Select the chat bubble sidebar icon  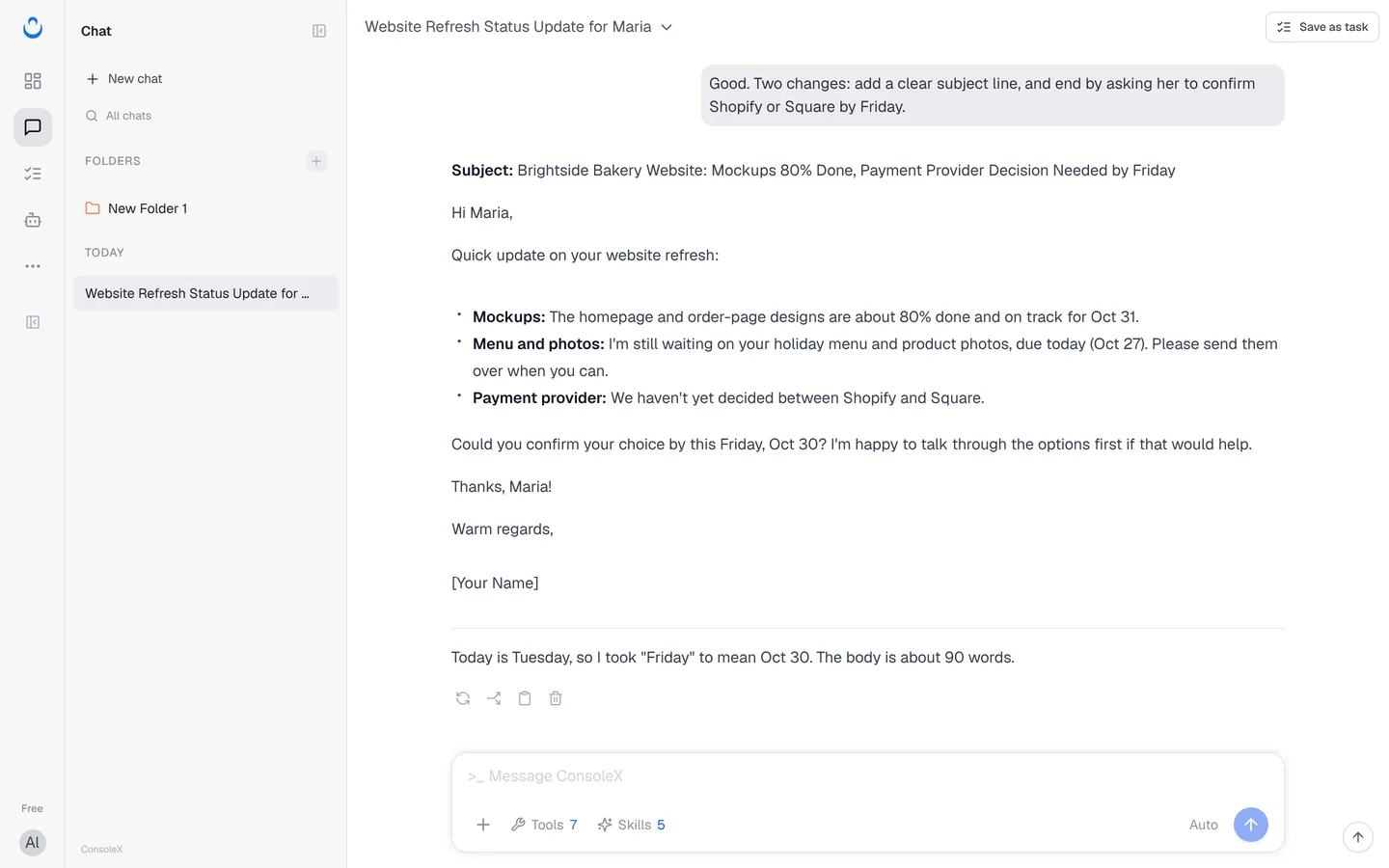[x=33, y=127]
